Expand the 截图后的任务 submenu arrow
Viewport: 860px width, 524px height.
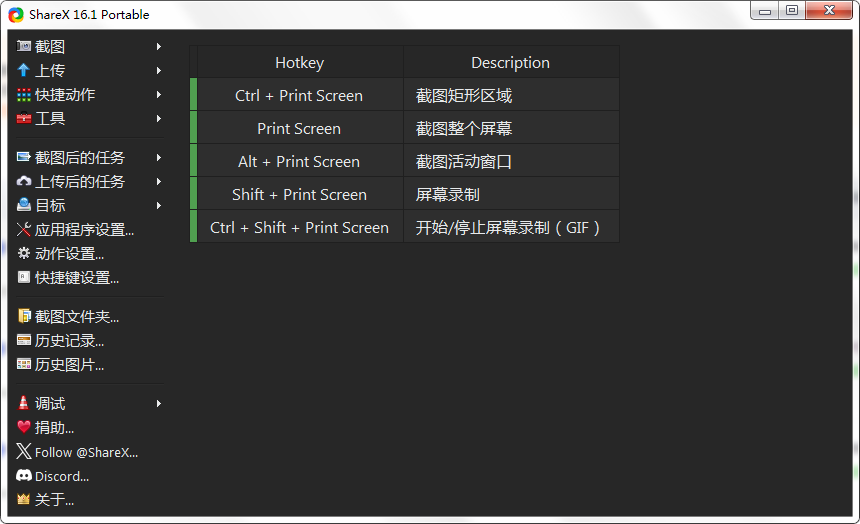coord(159,158)
